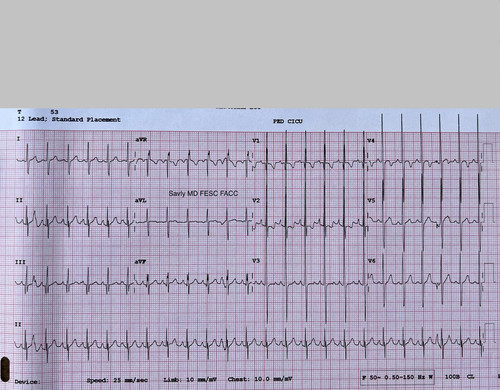Click the calibration pulse ending the V6 row

click(x=489, y=273)
